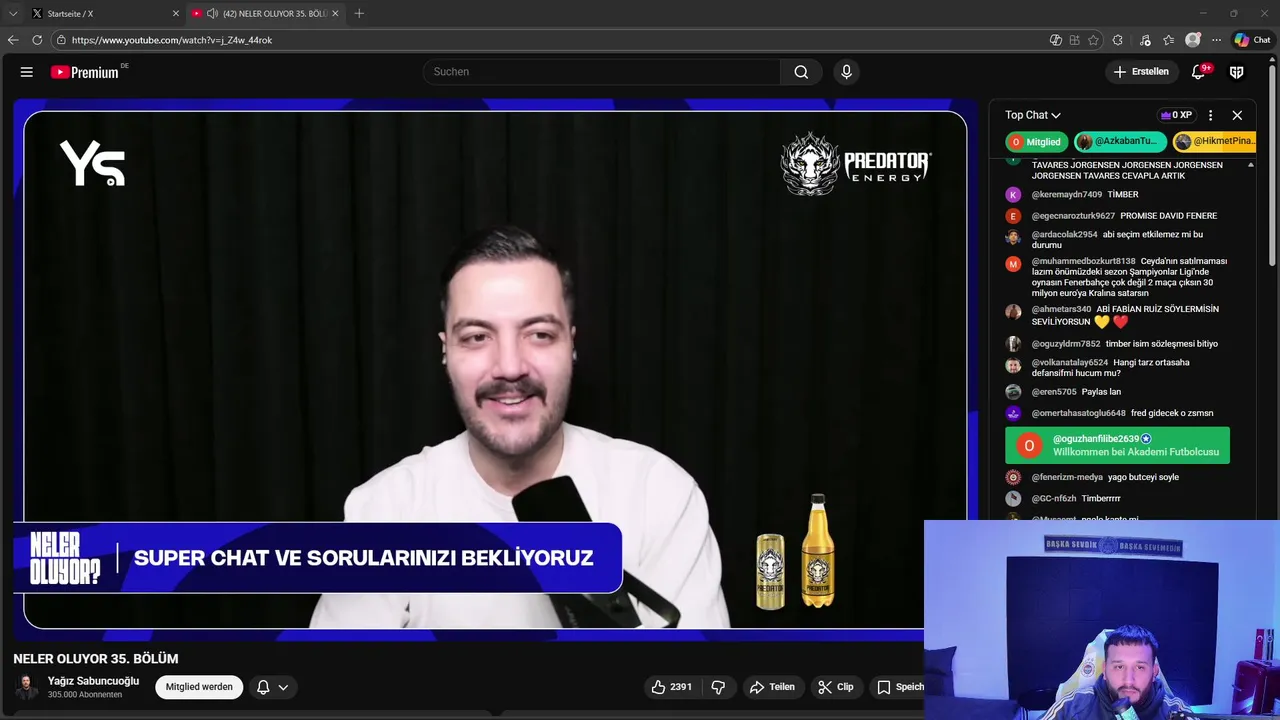Click the channel avatar beside Yağız Sabuncuoğlu
This screenshot has width=1280, height=720.
(x=27, y=687)
